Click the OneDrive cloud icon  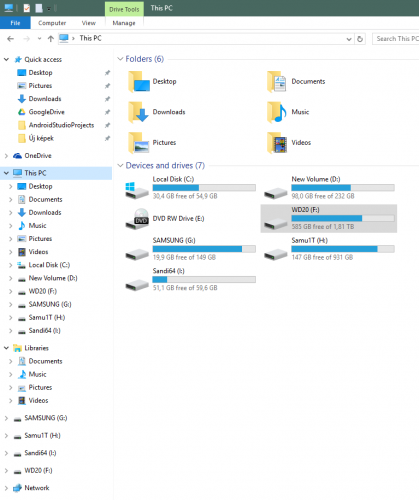(x=17, y=156)
